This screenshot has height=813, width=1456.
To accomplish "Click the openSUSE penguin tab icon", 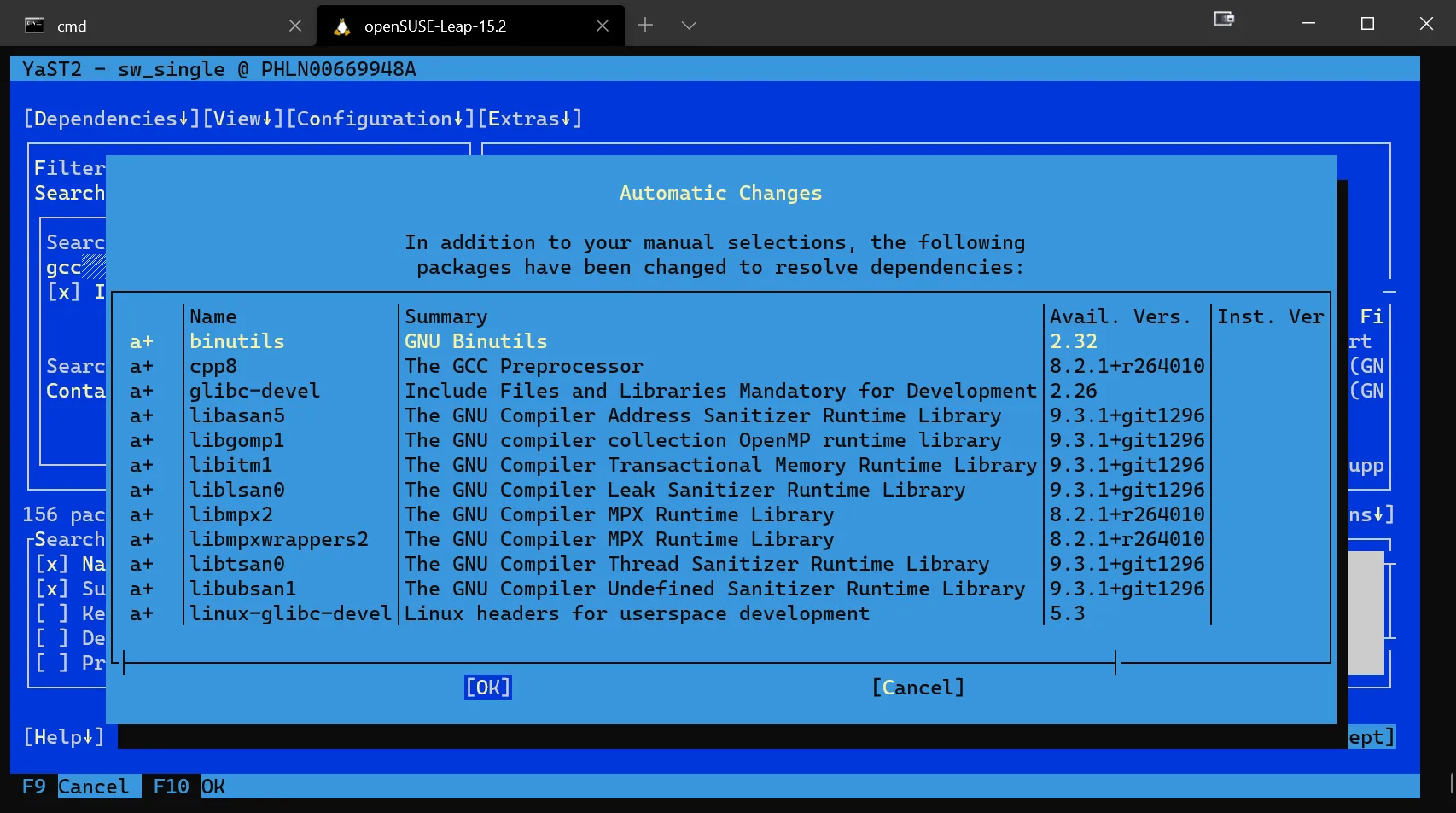I will pos(342,26).
